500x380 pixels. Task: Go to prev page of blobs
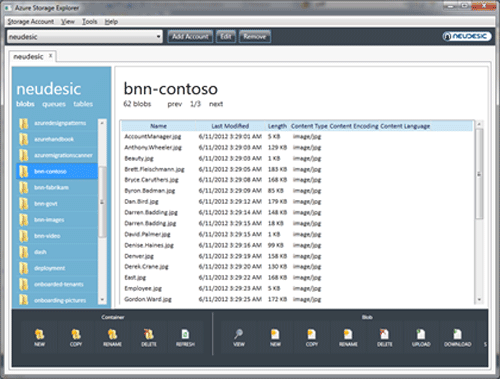pyautogui.click(x=175, y=104)
